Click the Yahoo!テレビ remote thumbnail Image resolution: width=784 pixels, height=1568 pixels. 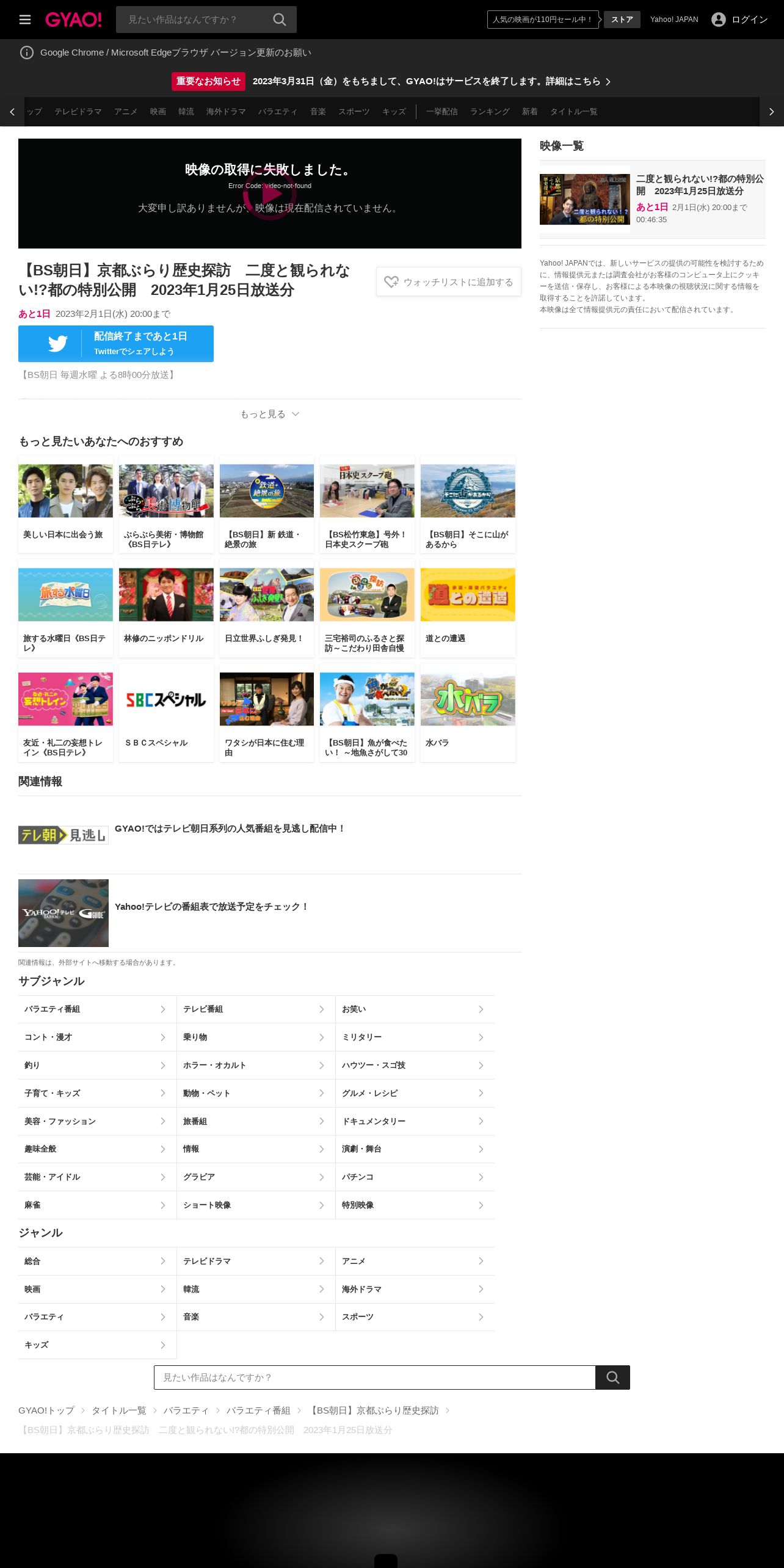pyautogui.click(x=64, y=913)
